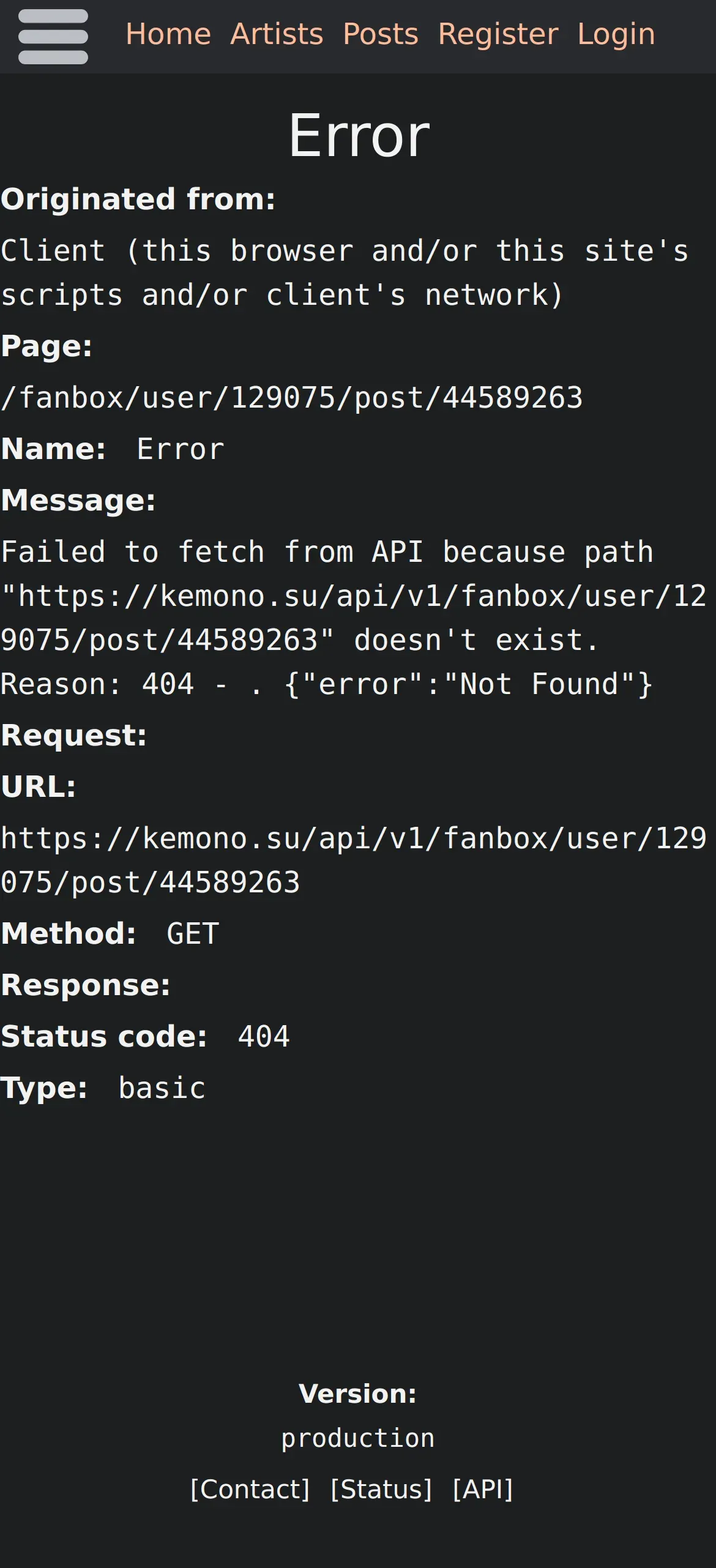Click the "Client (this browser" origin text

coord(345,273)
